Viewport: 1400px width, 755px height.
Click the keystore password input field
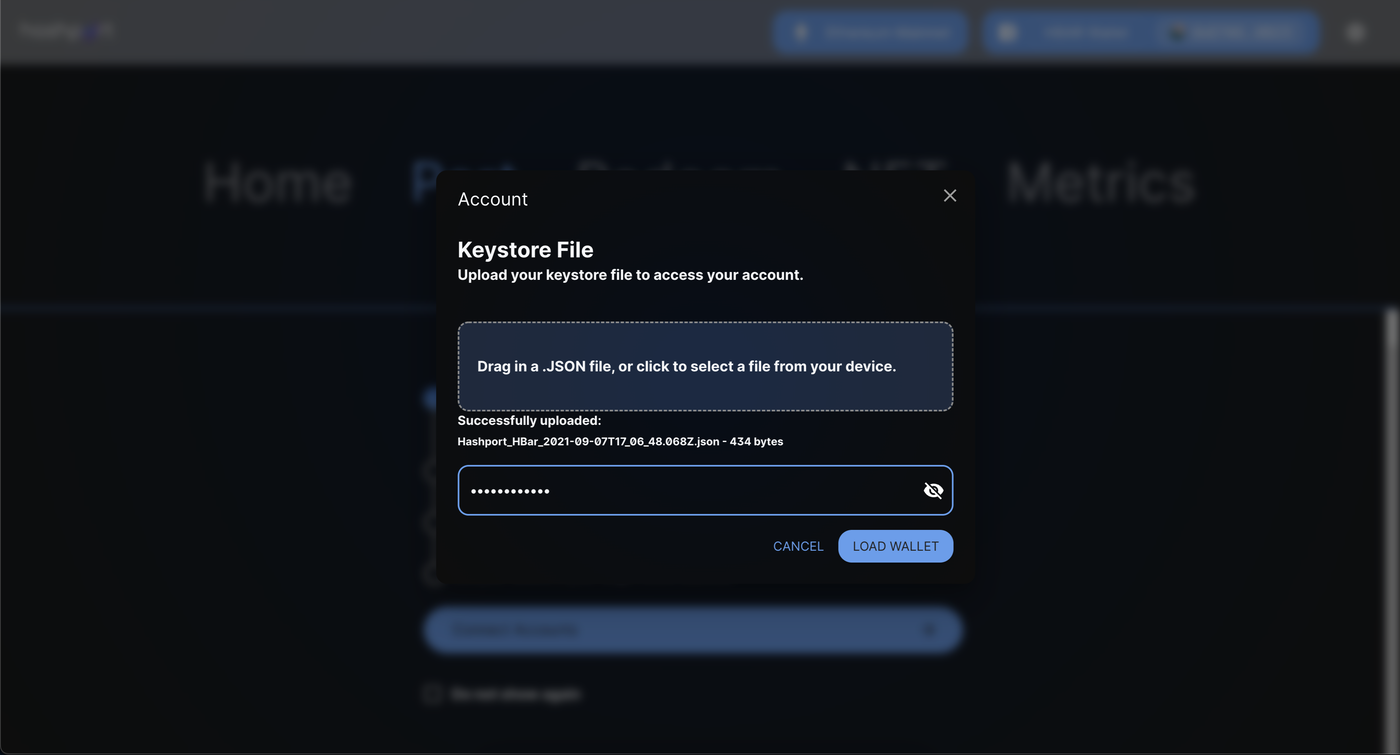tap(690, 490)
